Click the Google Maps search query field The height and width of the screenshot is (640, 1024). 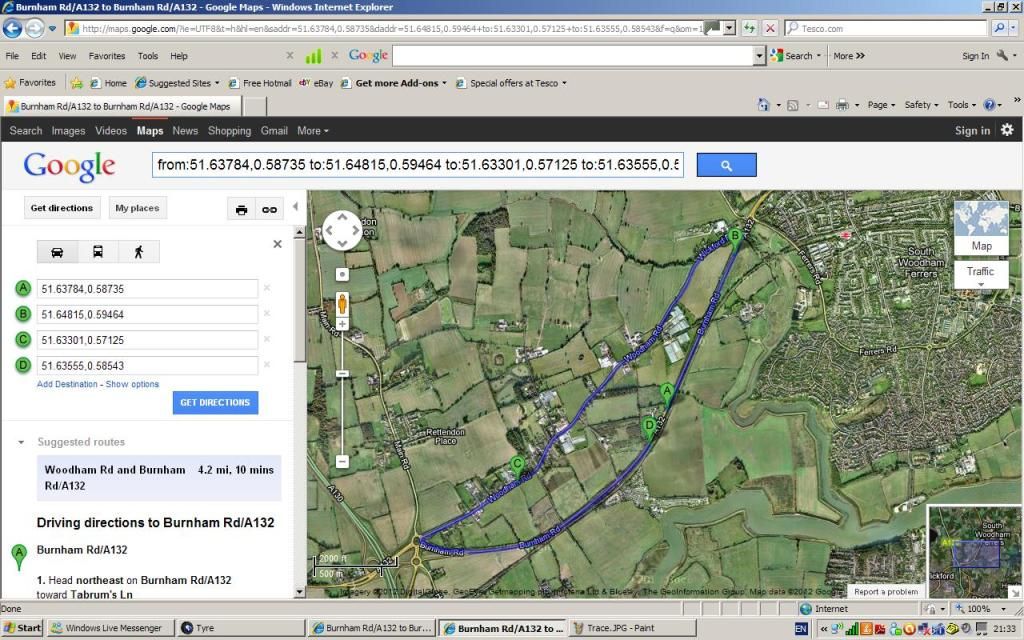(x=418, y=165)
